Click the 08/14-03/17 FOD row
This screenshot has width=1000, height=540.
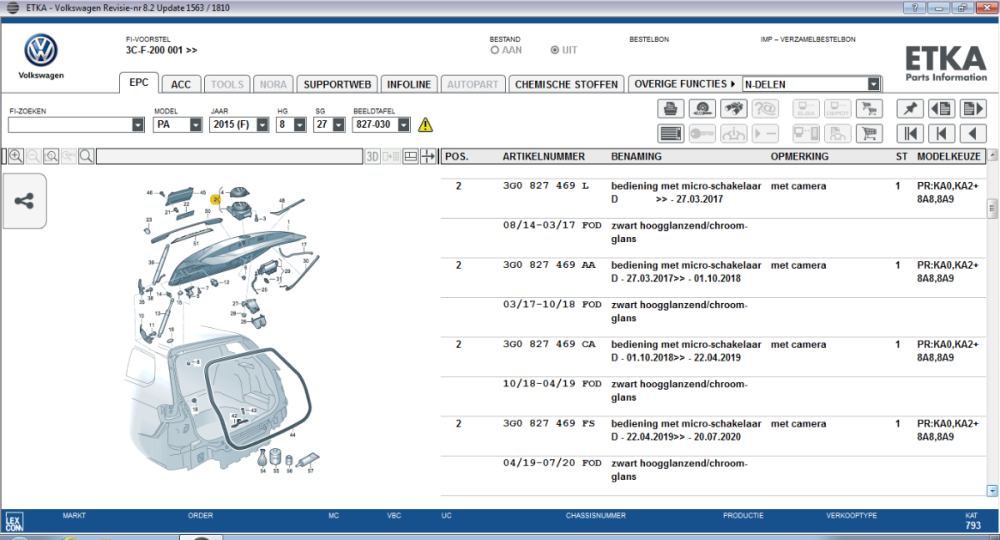point(713,232)
